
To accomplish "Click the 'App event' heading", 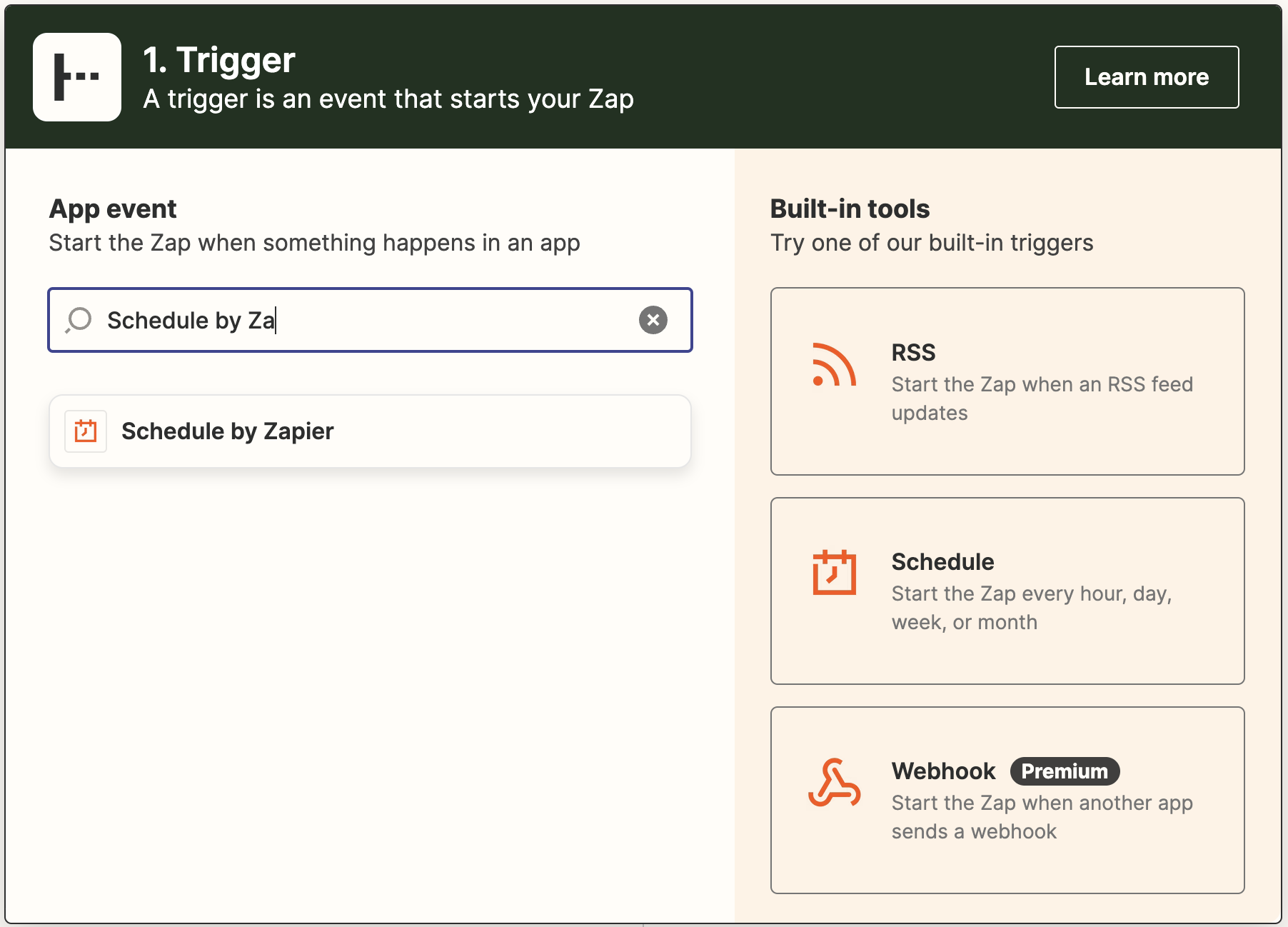I will point(113,209).
